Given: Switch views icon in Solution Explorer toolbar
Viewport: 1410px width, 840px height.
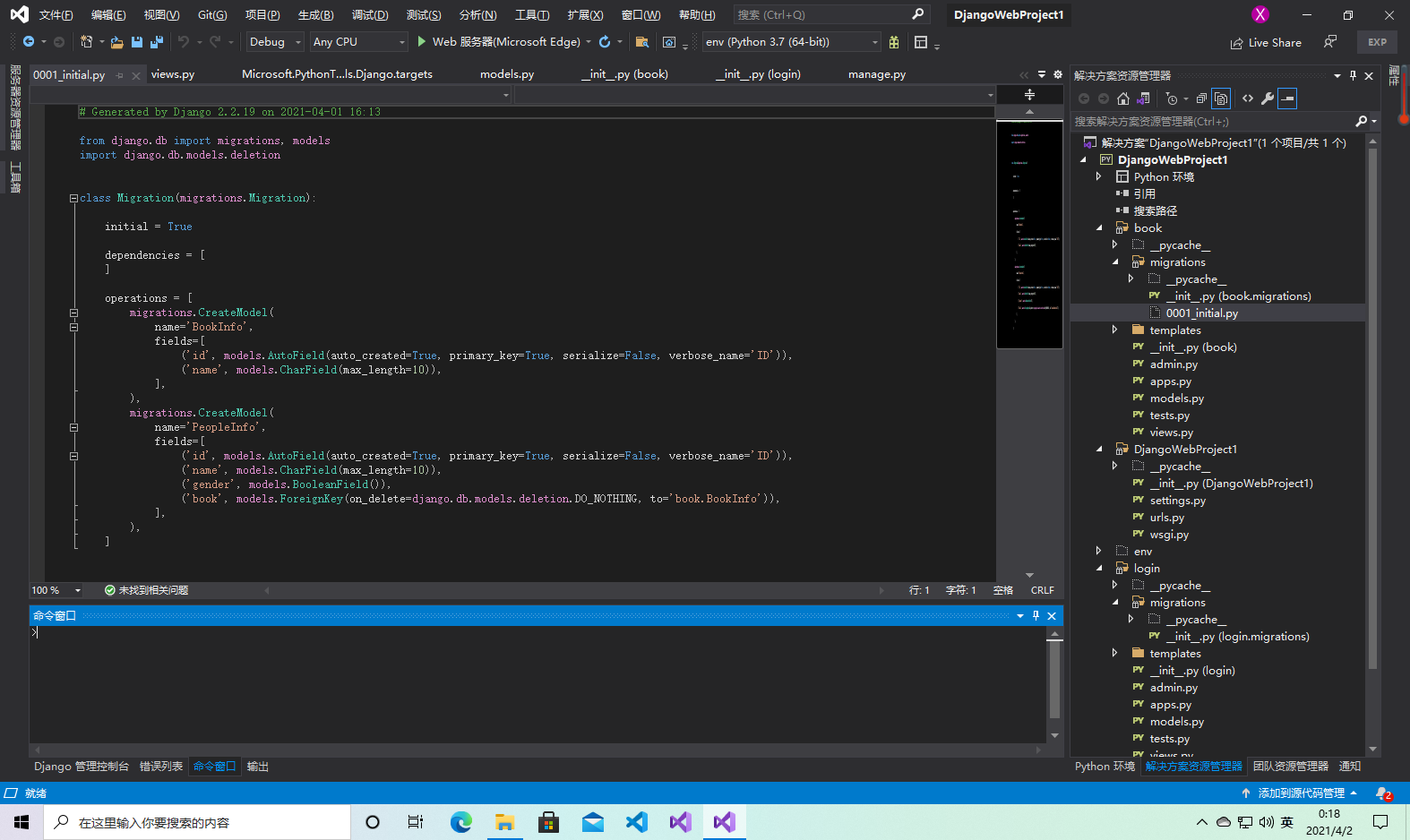Looking at the screenshot, I should (1144, 99).
